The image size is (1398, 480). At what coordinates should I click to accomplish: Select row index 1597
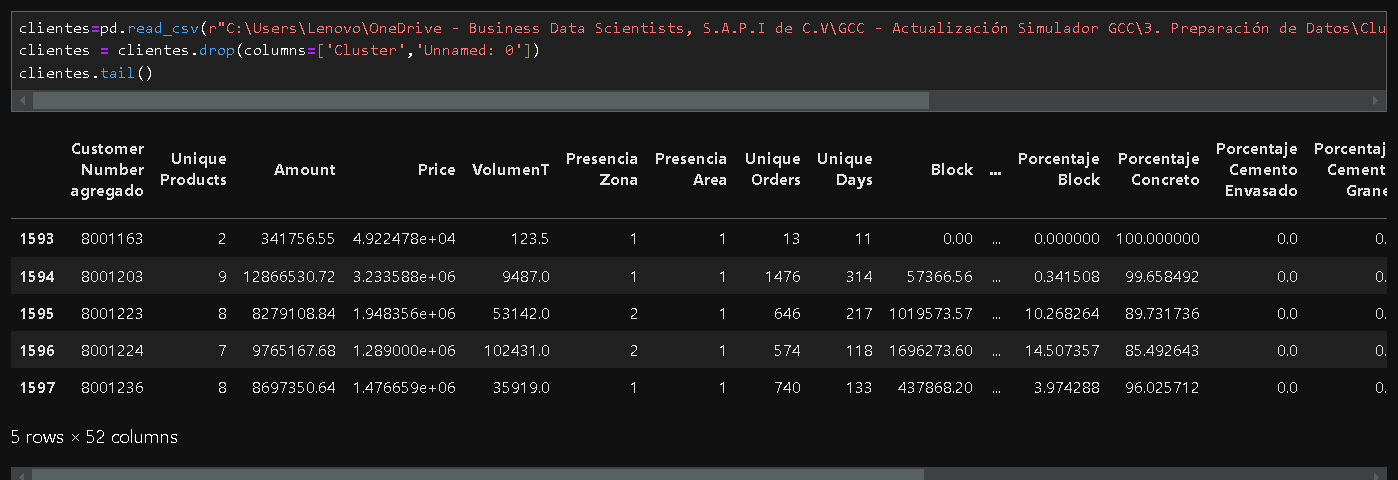pyautogui.click(x=37, y=388)
